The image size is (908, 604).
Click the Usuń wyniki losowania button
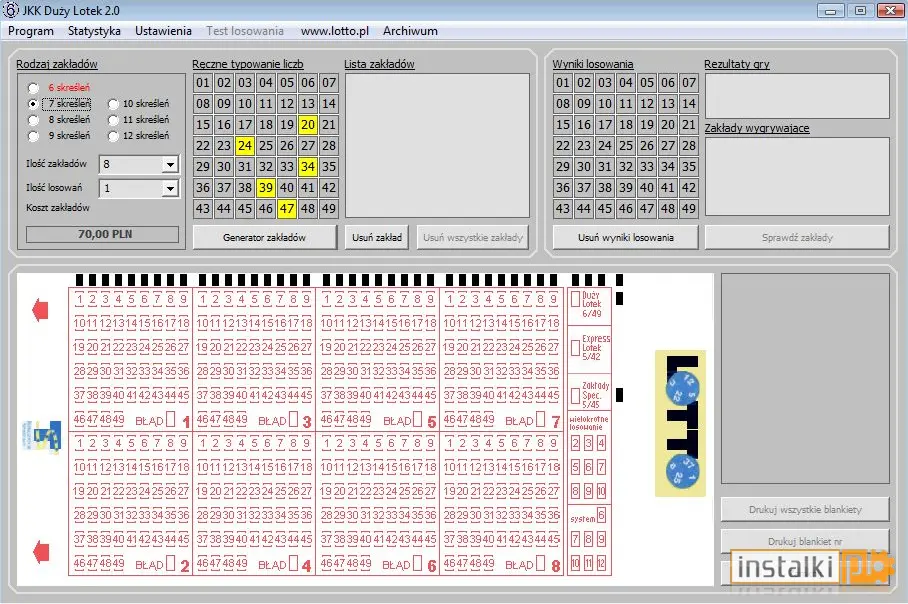click(x=625, y=237)
